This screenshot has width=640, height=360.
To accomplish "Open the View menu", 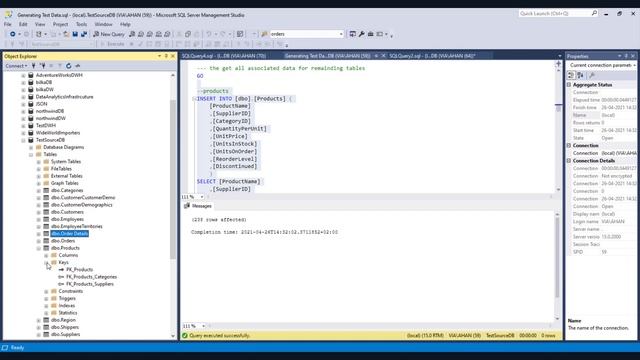I will click(x=40, y=24).
